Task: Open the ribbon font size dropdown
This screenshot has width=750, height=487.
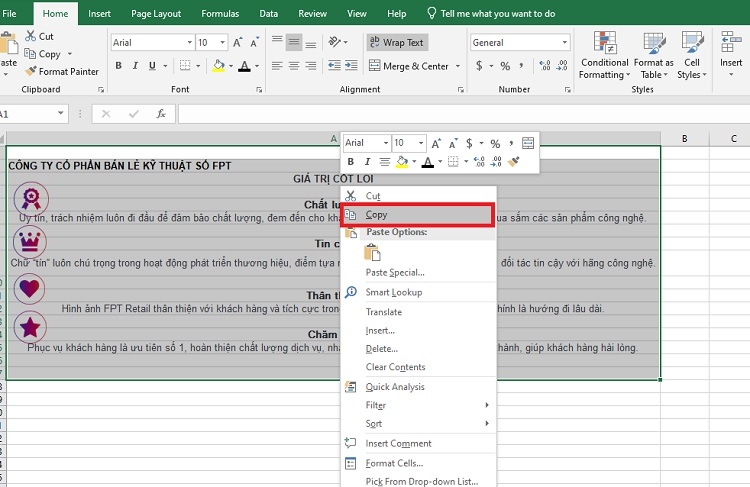Action: click(222, 43)
